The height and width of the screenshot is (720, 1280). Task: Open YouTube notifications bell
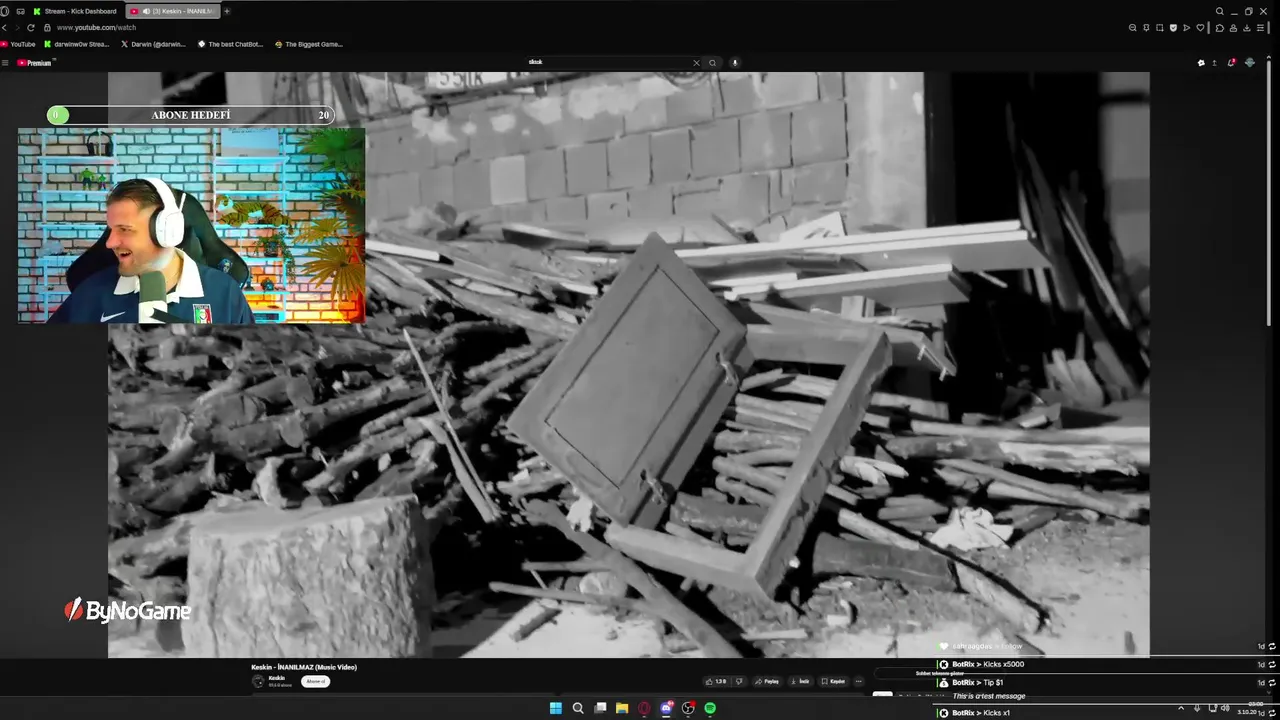pos(1231,62)
